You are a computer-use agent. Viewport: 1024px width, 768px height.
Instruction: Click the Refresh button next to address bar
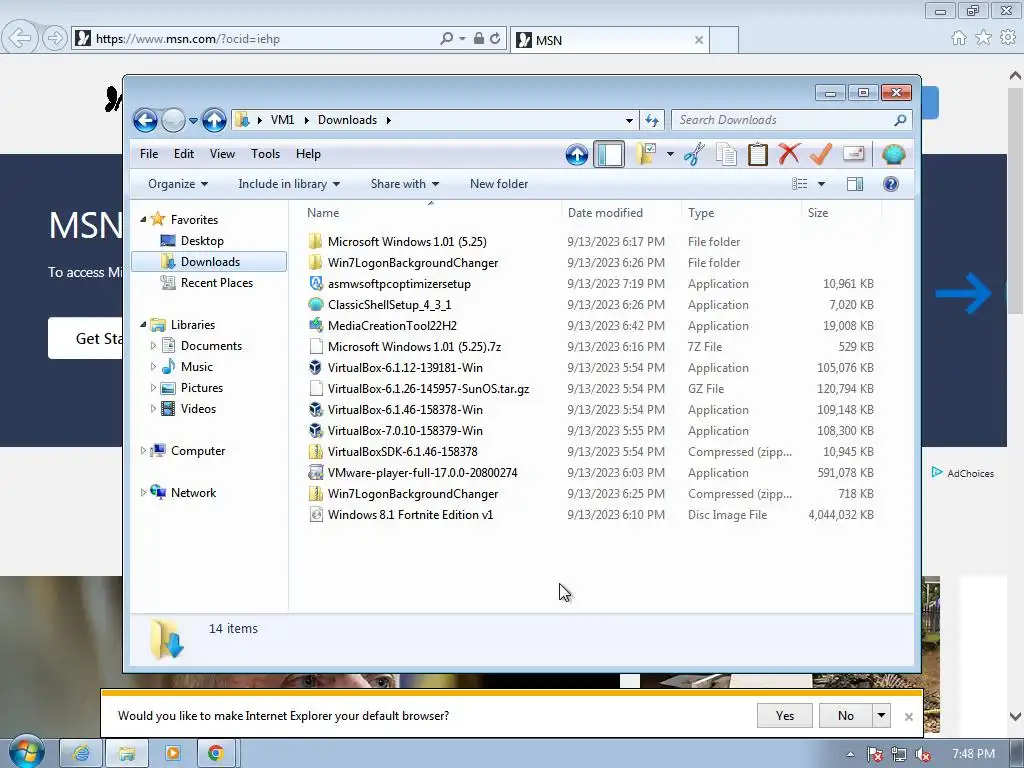pos(652,120)
